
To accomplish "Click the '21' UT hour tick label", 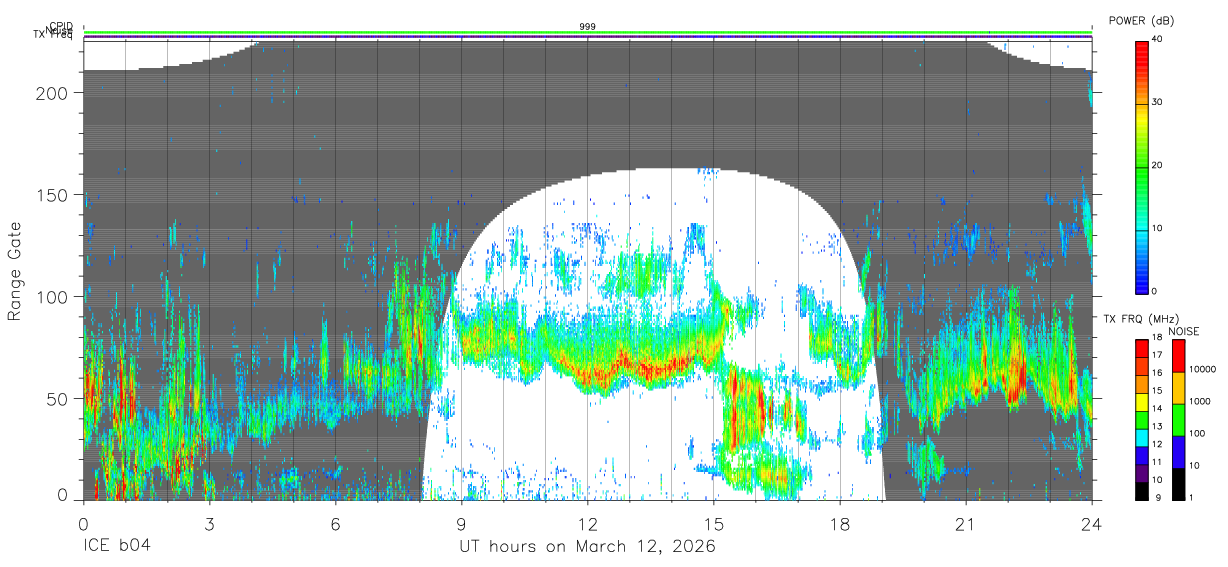I will tap(966, 523).
